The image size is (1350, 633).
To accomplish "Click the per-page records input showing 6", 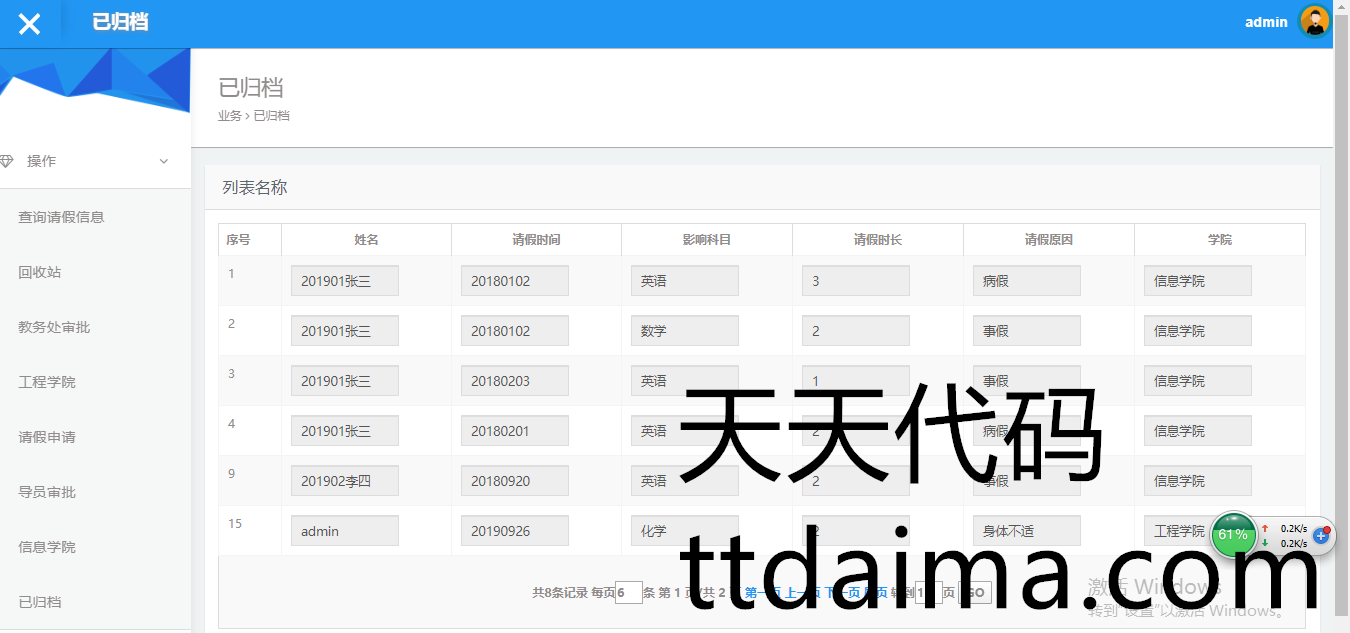I will point(628,593).
